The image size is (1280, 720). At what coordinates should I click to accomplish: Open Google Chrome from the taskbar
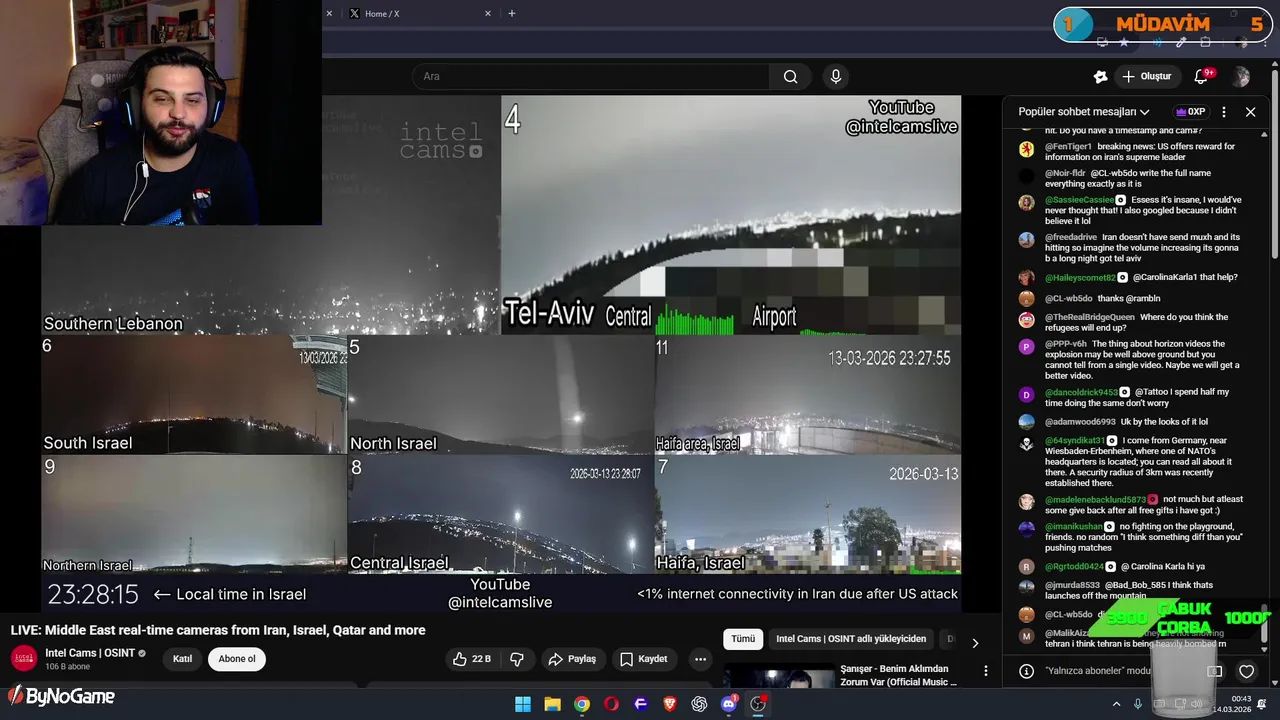(x=582, y=704)
